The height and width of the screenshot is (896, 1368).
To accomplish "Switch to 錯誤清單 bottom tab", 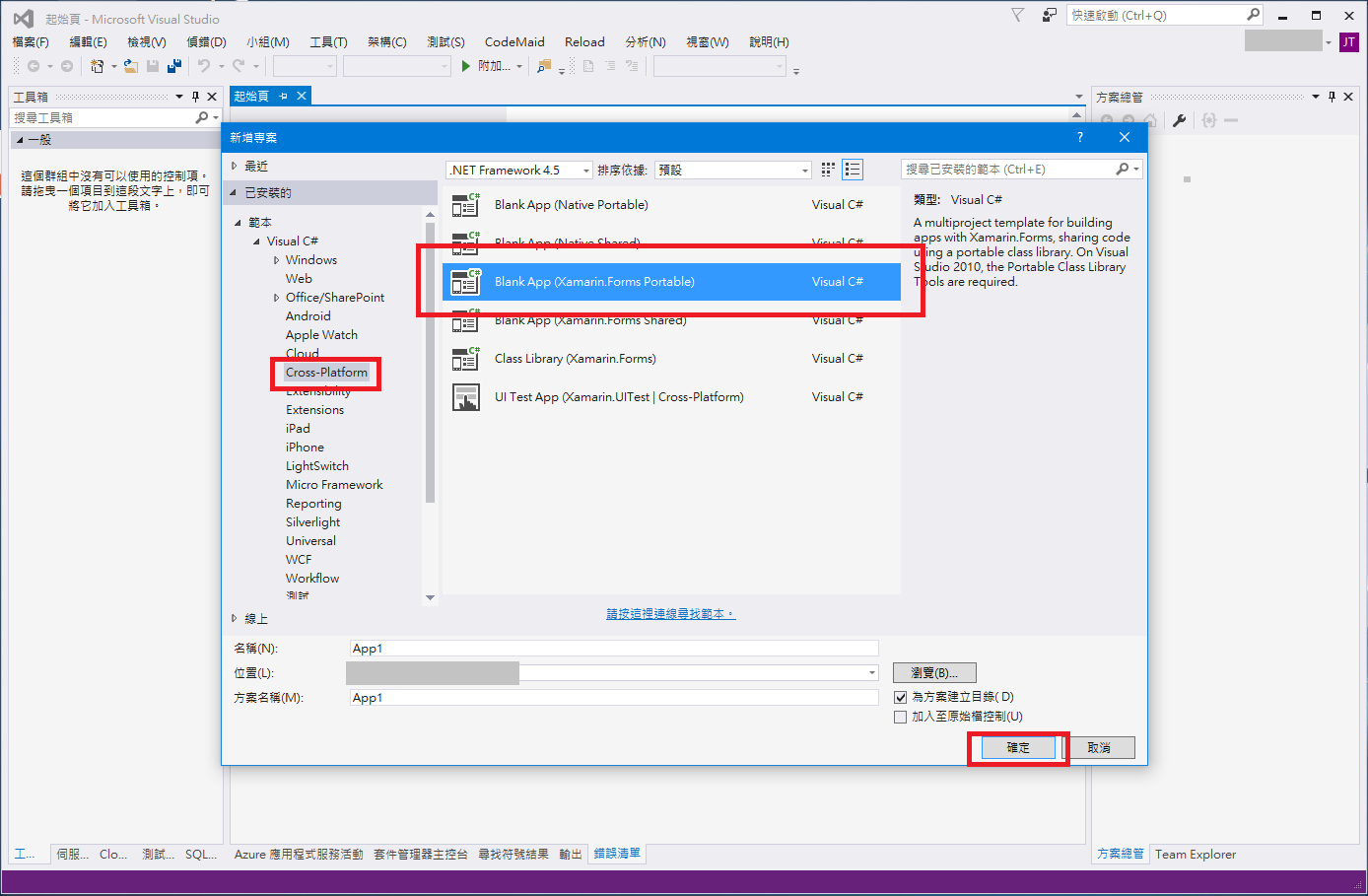I will pyautogui.click(x=617, y=854).
